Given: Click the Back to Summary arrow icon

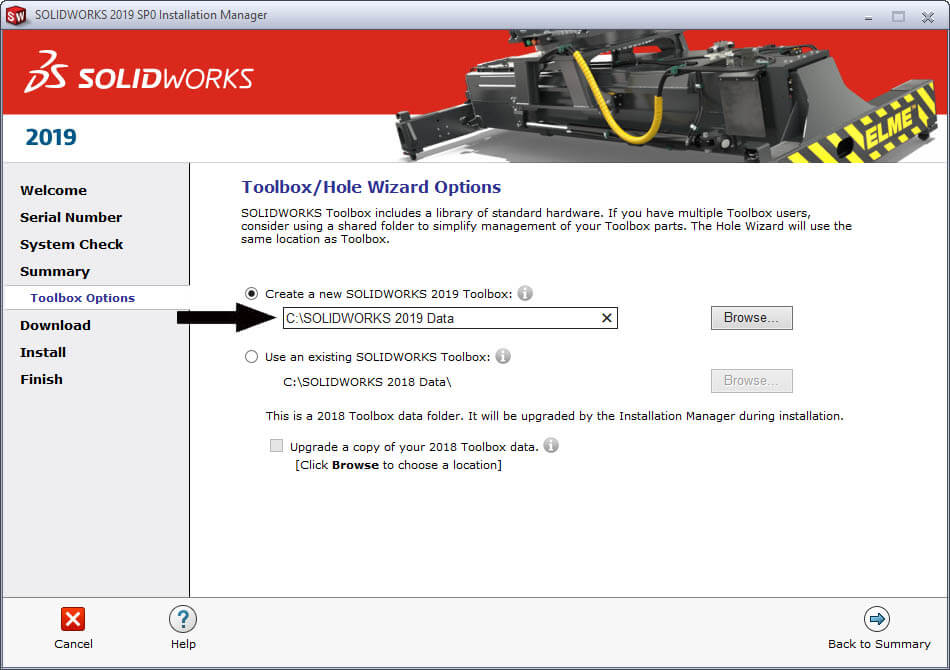Looking at the screenshot, I should pos(877,619).
